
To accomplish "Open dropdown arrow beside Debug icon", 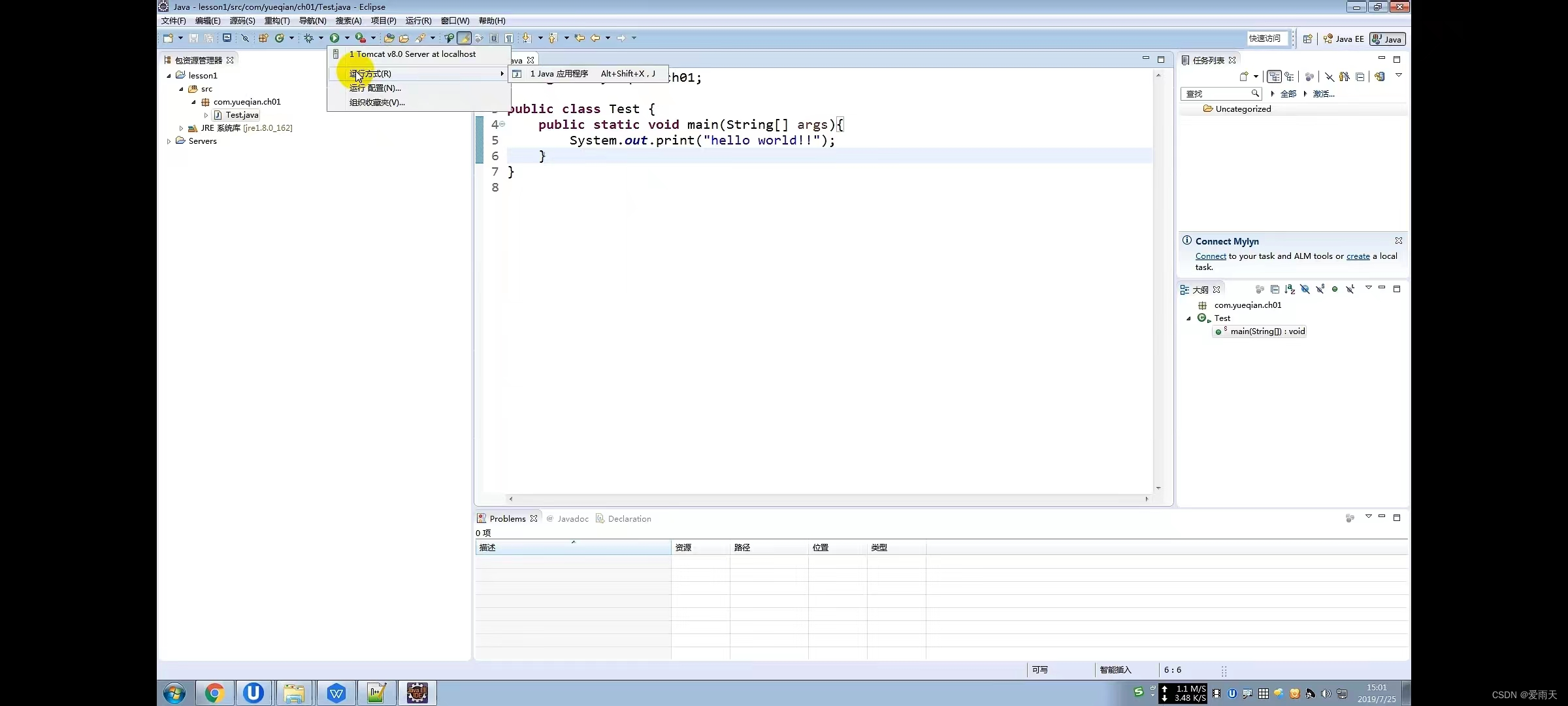I will coord(321,39).
